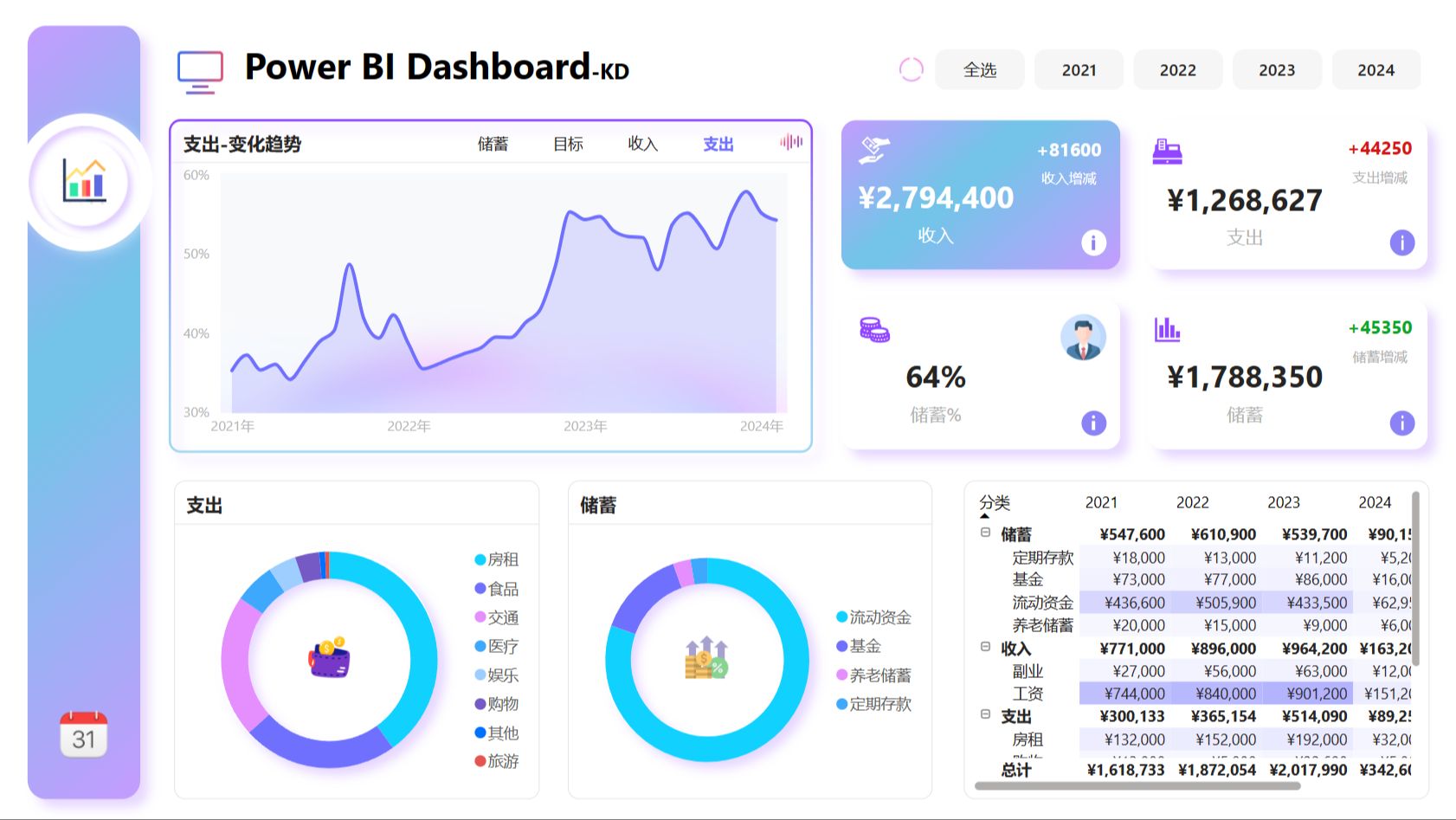Collapse the 支出 row group in table

985,714
